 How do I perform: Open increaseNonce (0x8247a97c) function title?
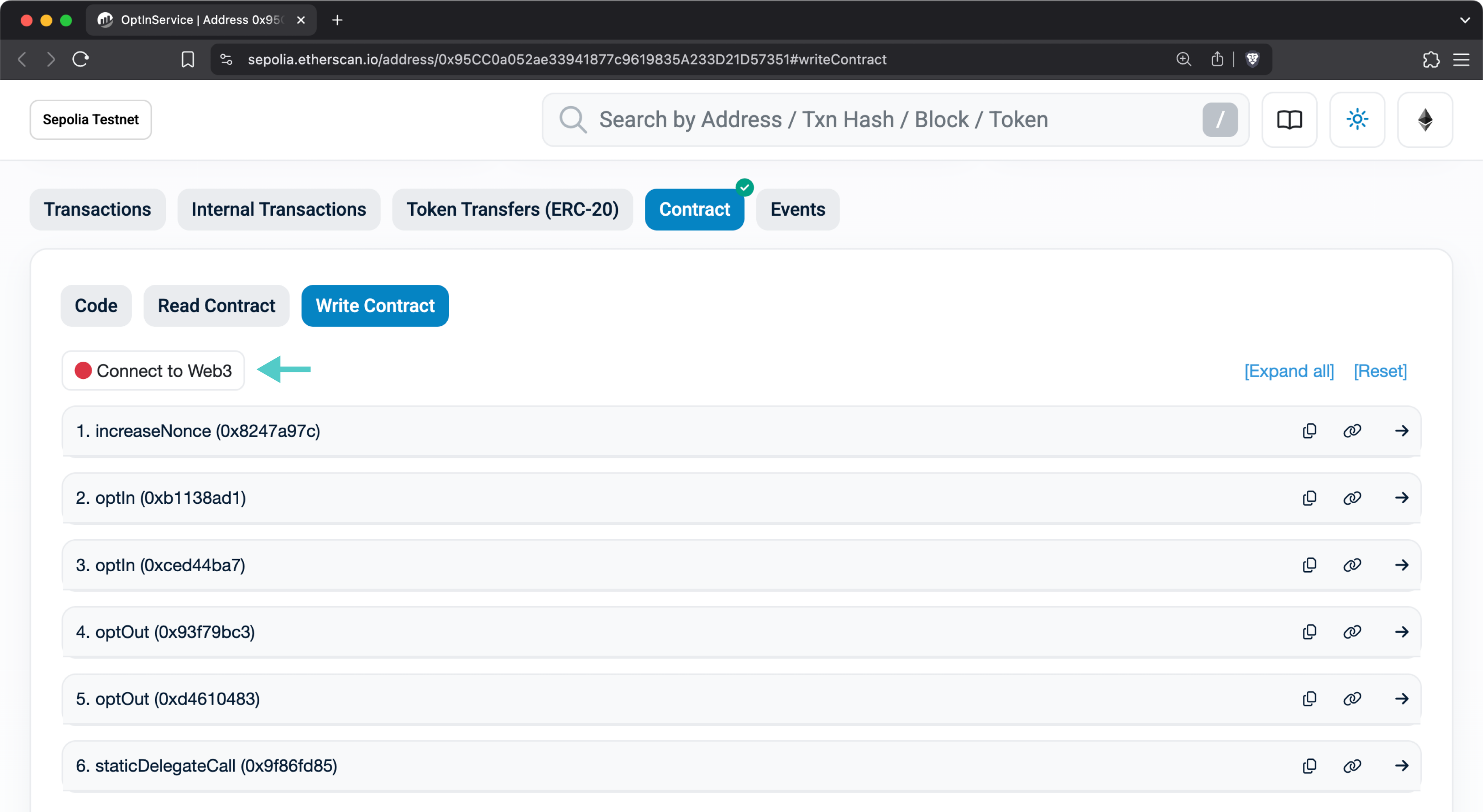[198, 431]
